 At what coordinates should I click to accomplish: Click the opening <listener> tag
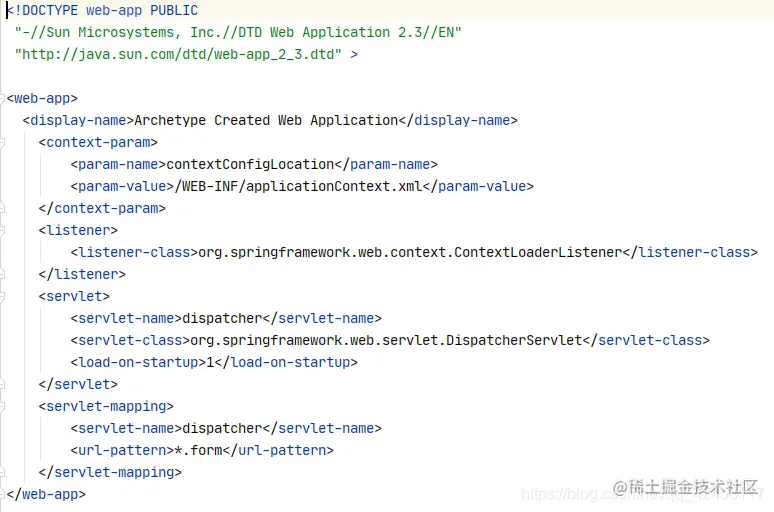point(78,231)
